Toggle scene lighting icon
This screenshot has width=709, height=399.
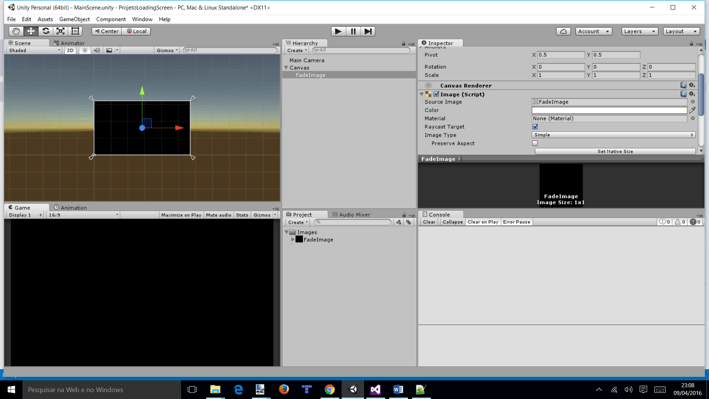(x=85, y=50)
